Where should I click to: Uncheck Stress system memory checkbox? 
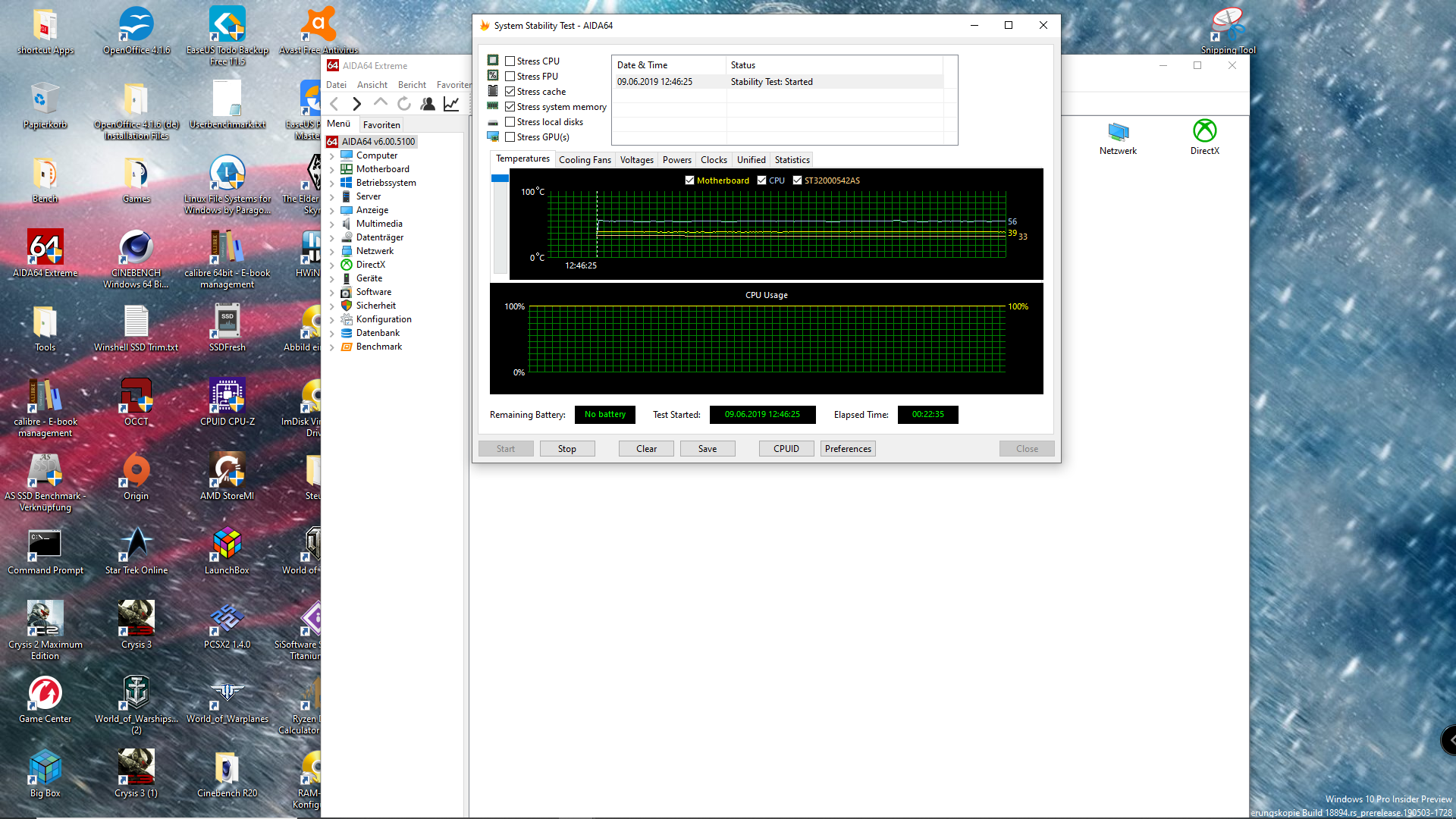click(x=510, y=107)
